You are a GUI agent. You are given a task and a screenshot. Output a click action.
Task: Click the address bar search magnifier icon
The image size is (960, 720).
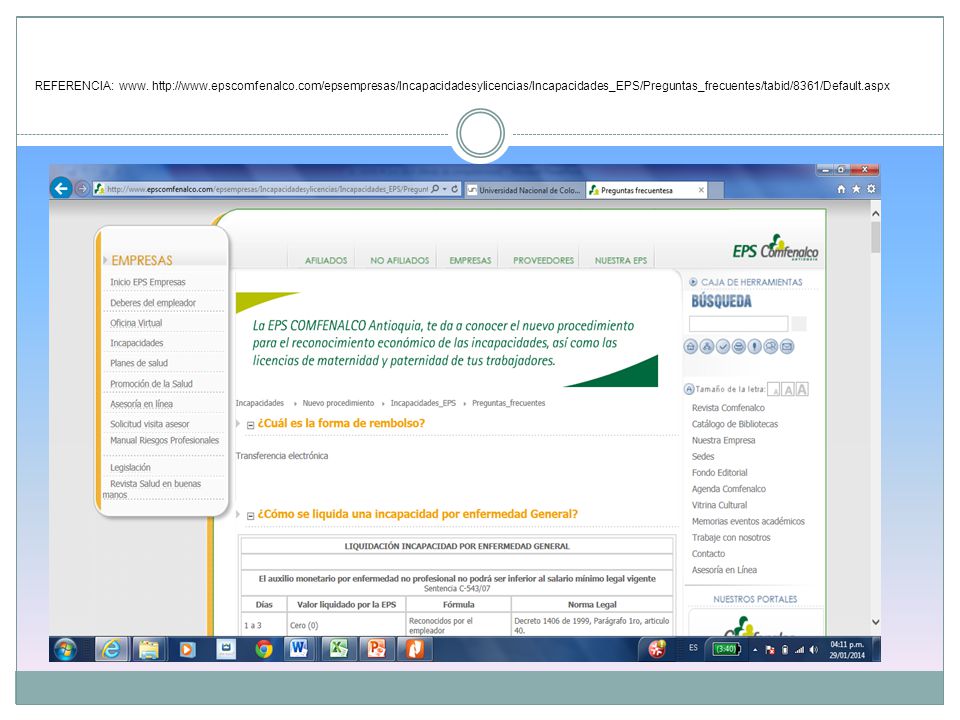(435, 189)
